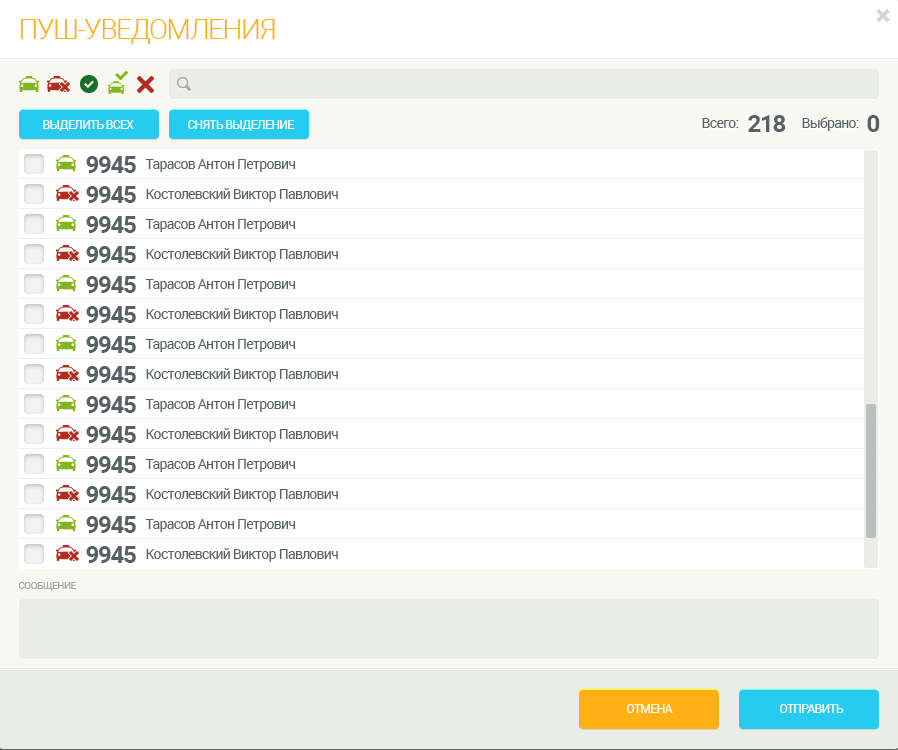Focus the driver search input field

pos(530,84)
